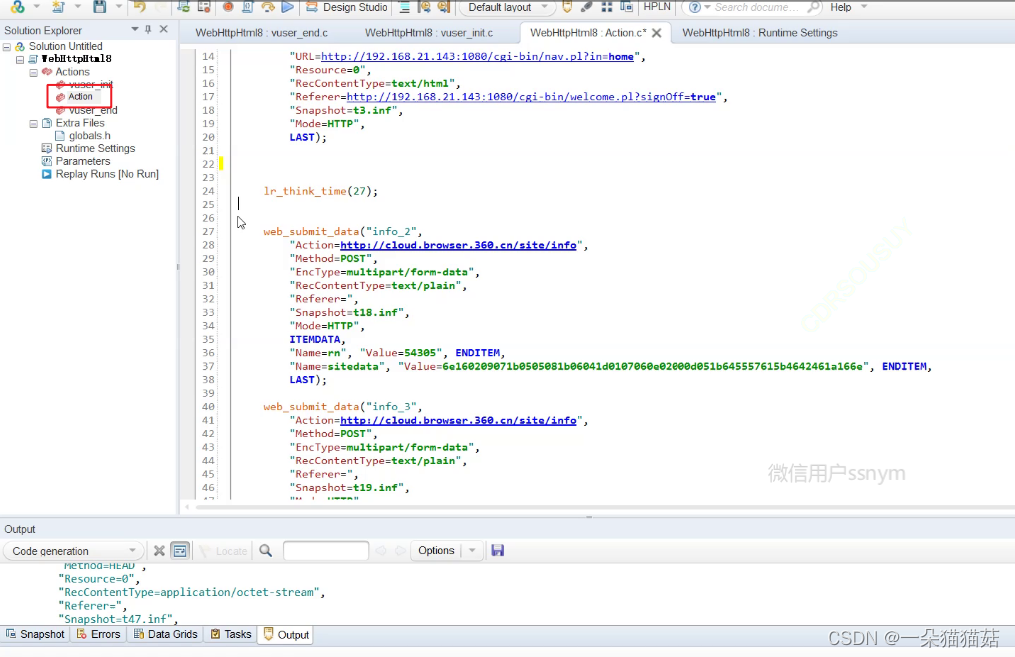Click the Output pane shield icon in the toolbar
This screenshot has height=657, width=1015.
tap(567, 7)
